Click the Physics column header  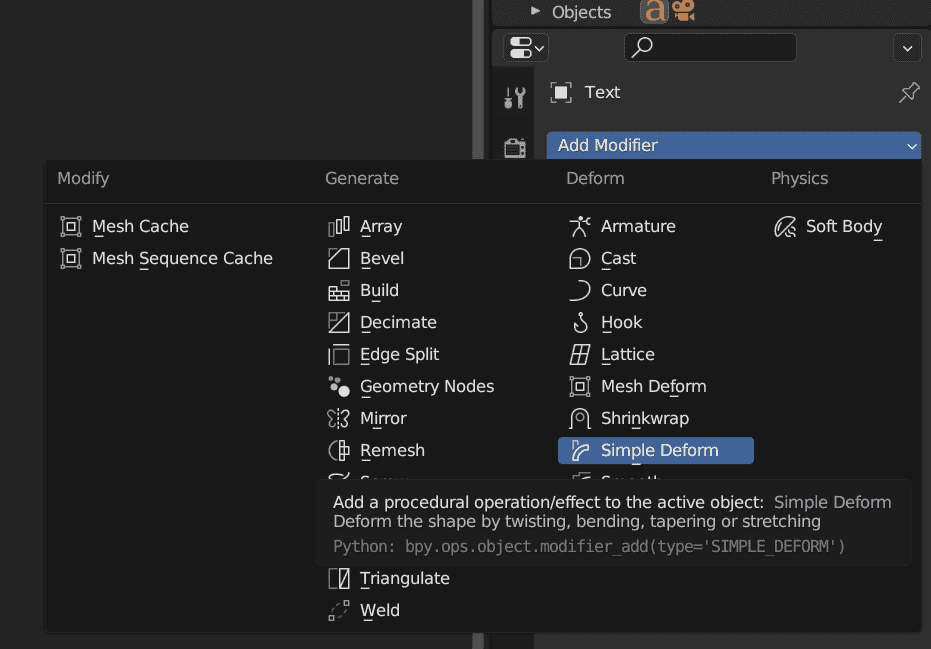tap(799, 178)
